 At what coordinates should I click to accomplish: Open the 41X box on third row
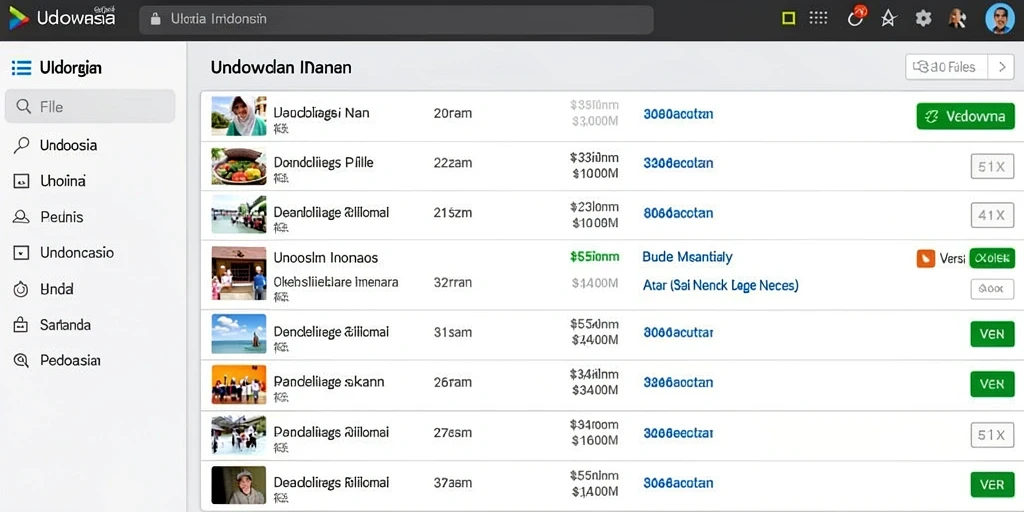click(x=991, y=216)
